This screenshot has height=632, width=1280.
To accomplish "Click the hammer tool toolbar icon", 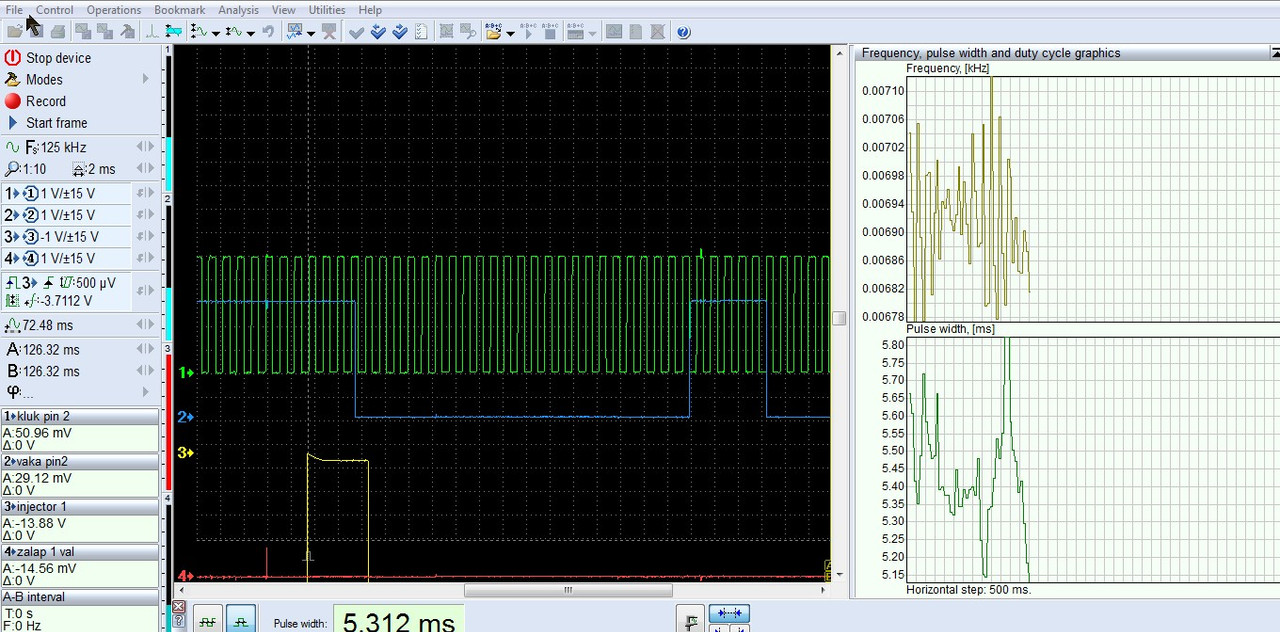I will [x=127, y=32].
